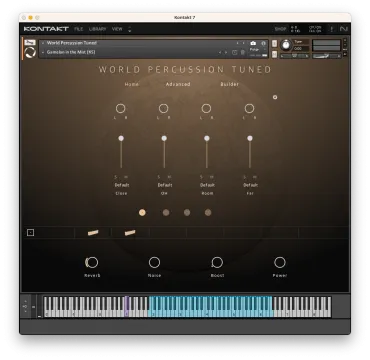Screen dimensions: 370x360
Task: Click a key in the blue keyboard range
Action: [211, 307]
